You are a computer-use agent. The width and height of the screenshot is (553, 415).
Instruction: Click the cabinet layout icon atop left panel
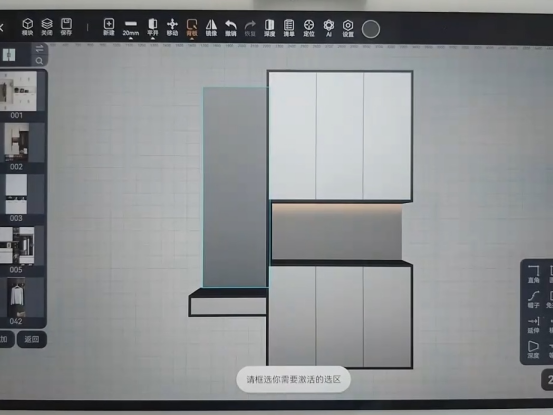9,55
